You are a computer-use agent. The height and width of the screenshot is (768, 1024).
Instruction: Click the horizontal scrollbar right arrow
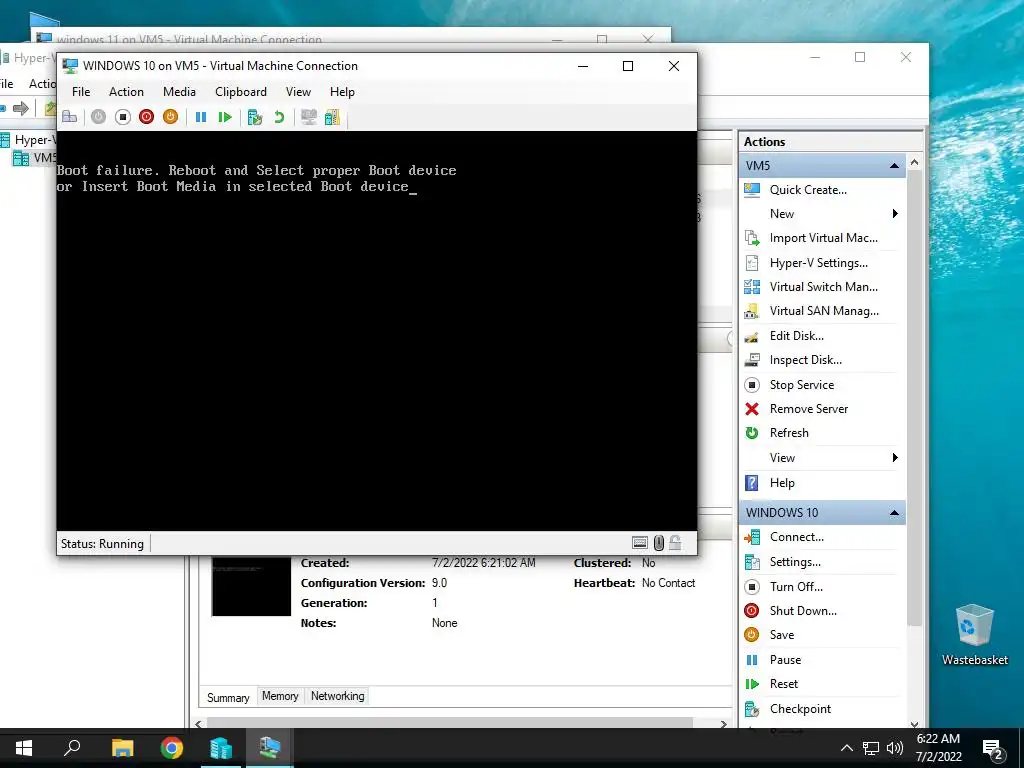[x=723, y=724]
